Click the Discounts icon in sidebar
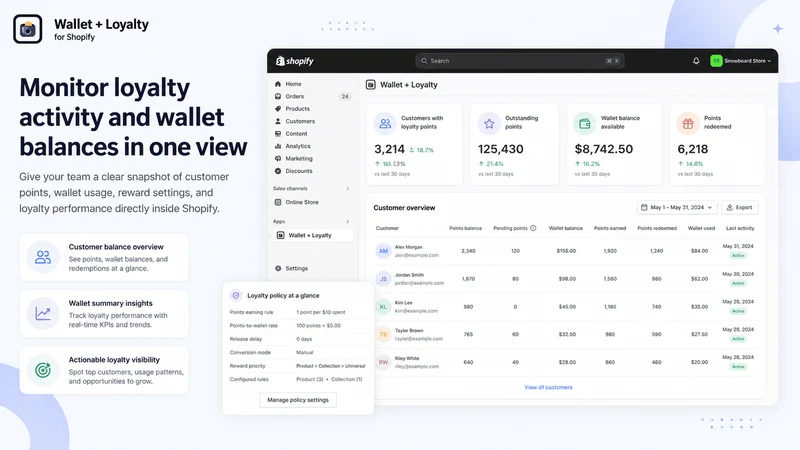This screenshot has width=800, height=450. click(278, 171)
